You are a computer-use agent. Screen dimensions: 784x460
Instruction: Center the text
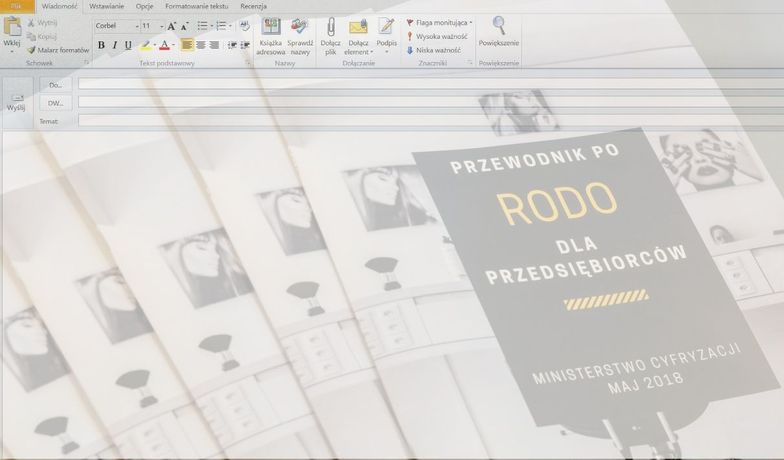[200, 45]
